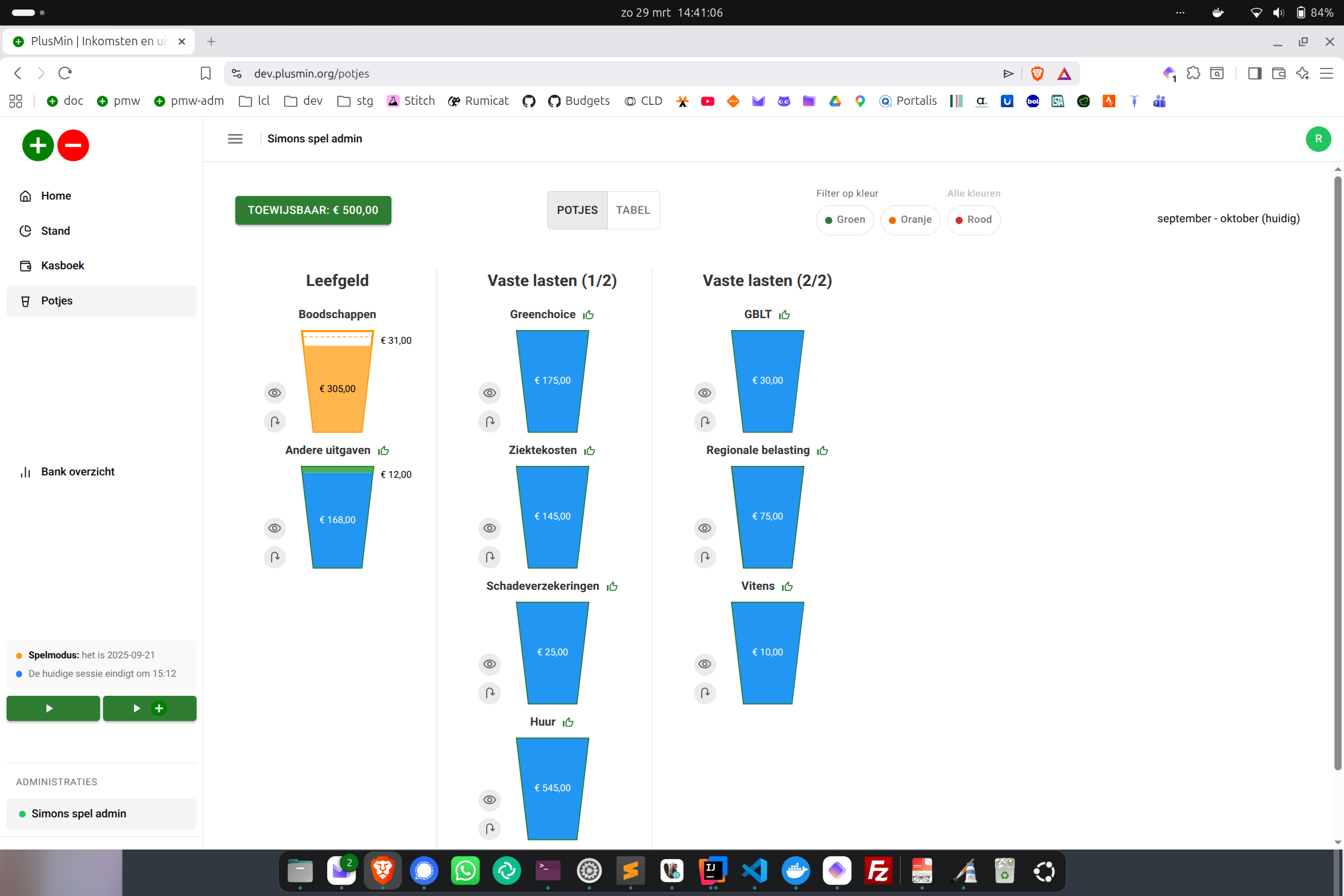Image resolution: width=1344 pixels, height=896 pixels.
Task: Click the green plus income button
Action: [38, 145]
